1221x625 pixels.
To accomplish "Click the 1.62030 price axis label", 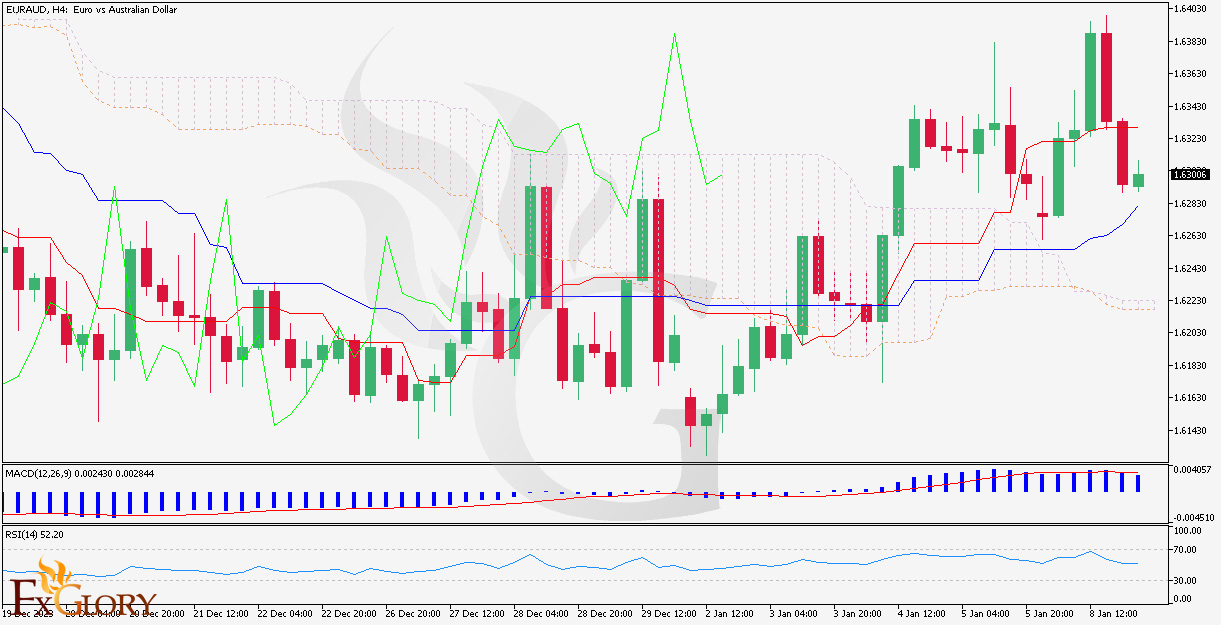I will (1192, 333).
